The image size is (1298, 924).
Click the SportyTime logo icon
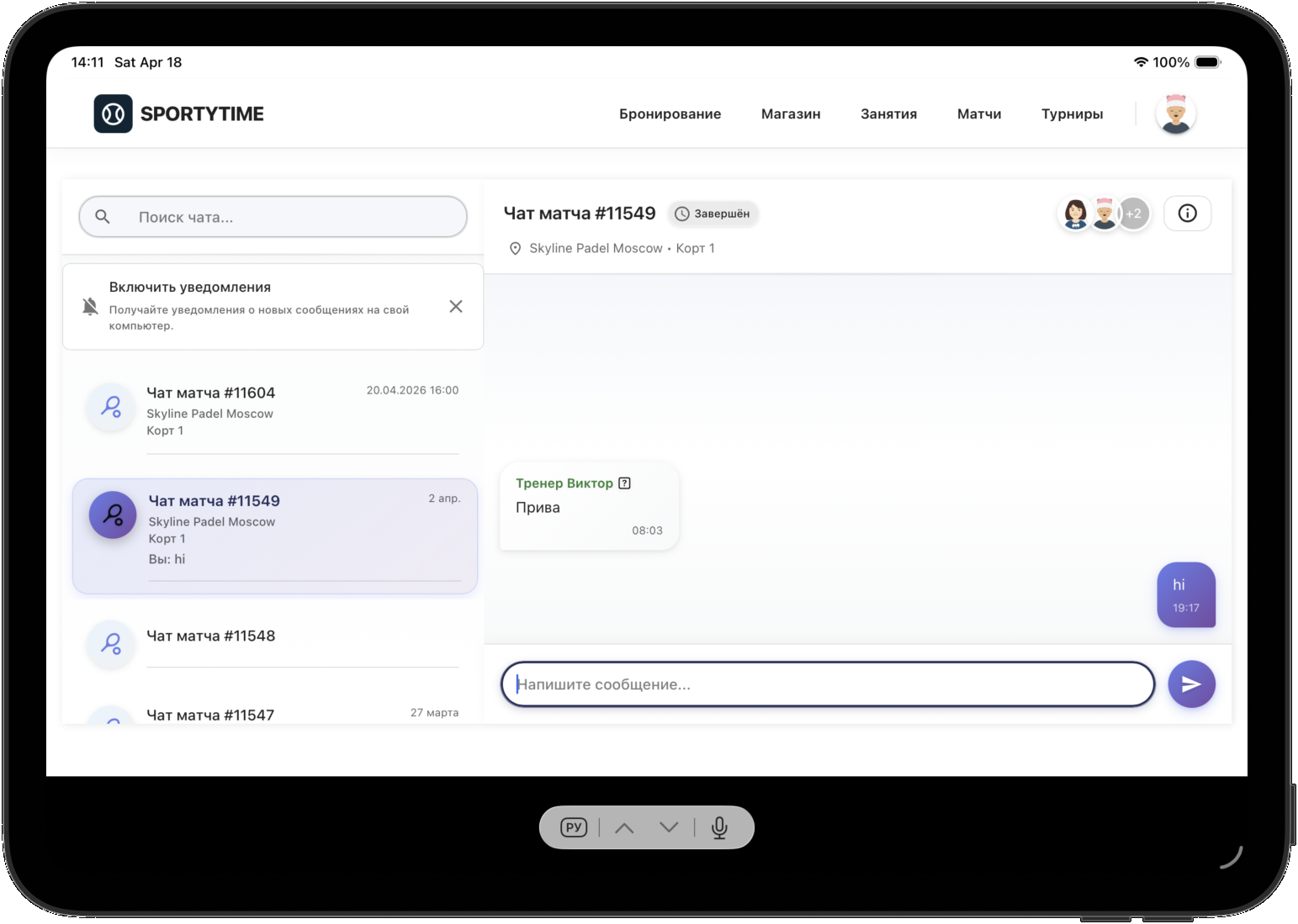coord(113,114)
